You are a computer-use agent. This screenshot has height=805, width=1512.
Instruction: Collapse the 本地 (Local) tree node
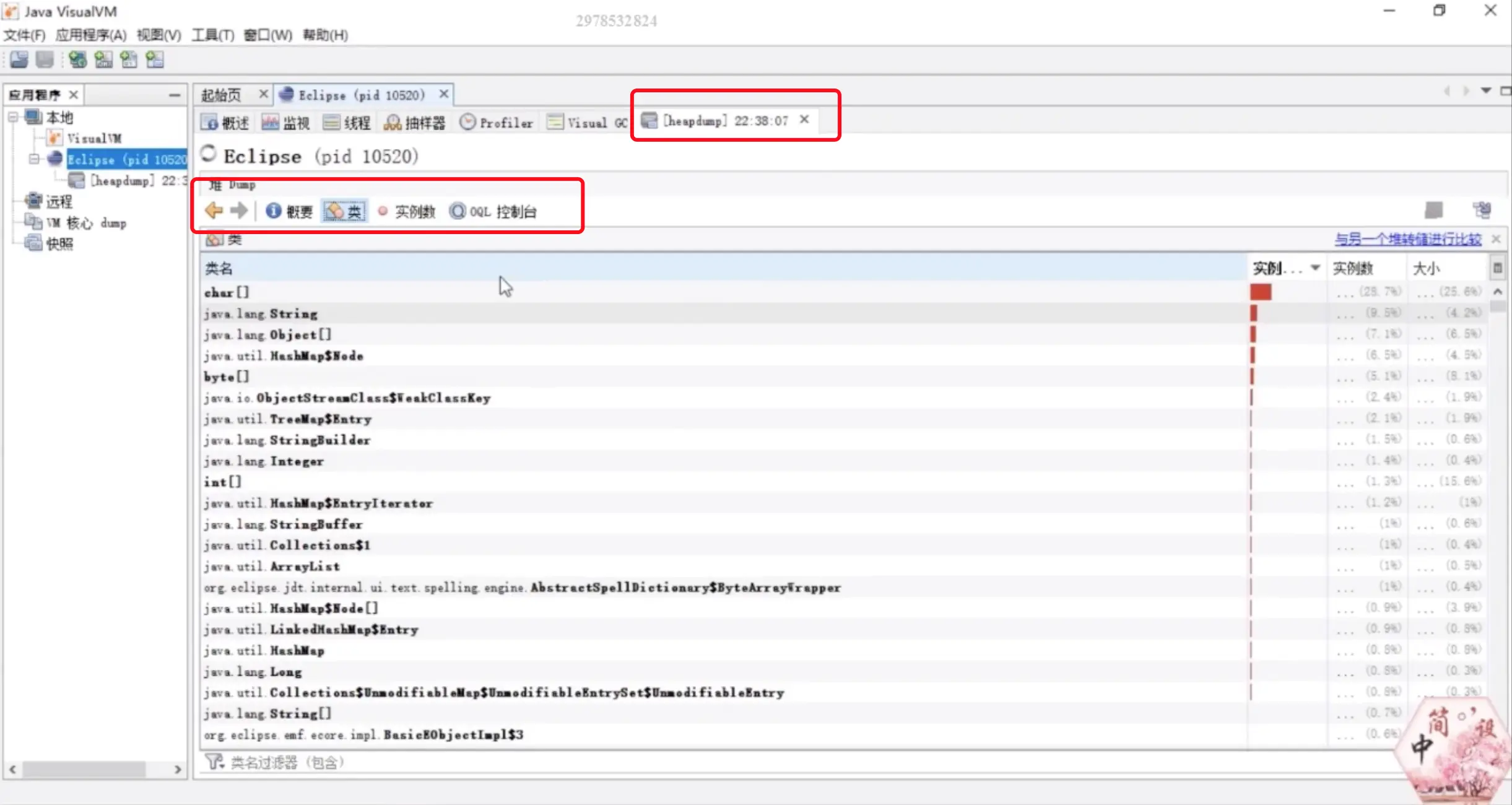[13, 116]
